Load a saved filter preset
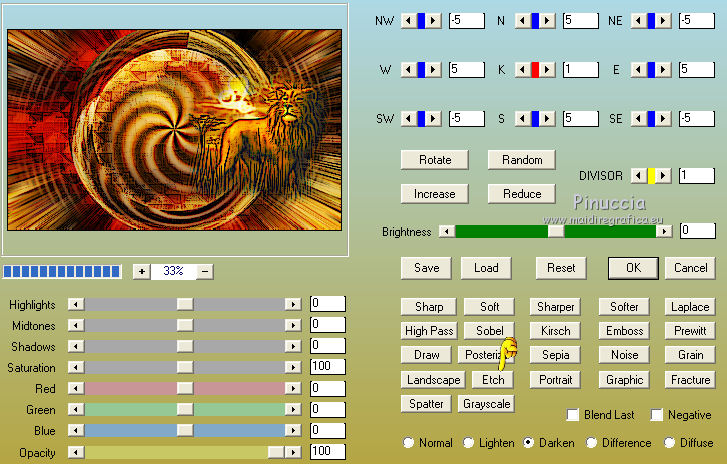This screenshot has height=464, width=727. (x=486, y=268)
